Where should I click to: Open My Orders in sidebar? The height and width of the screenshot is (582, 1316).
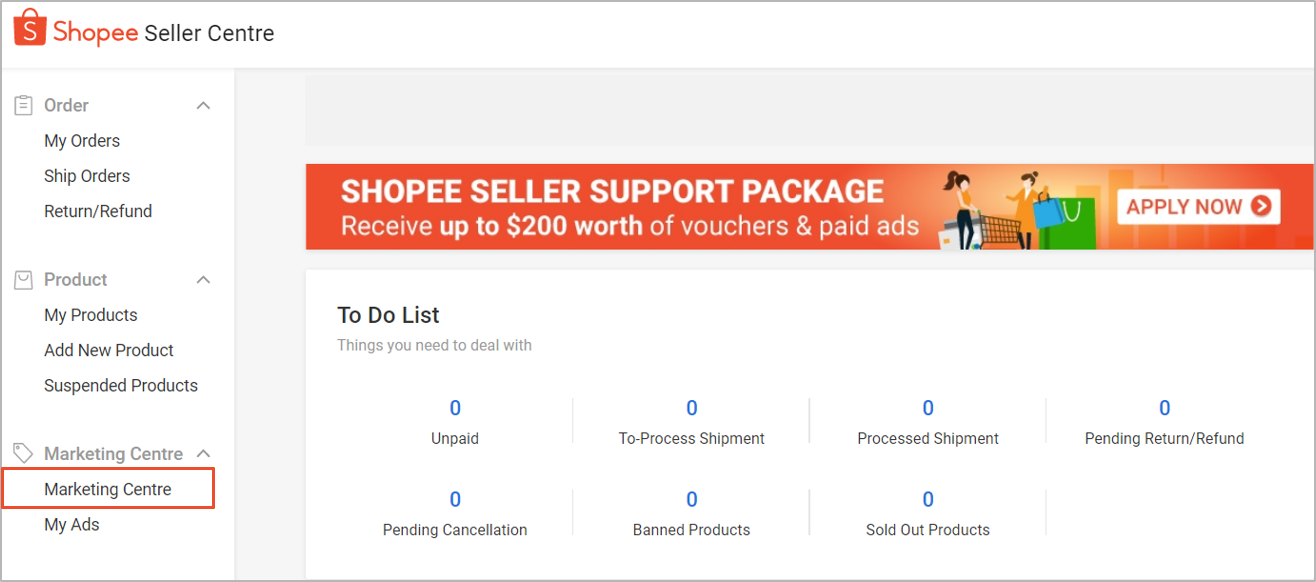click(82, 141)
